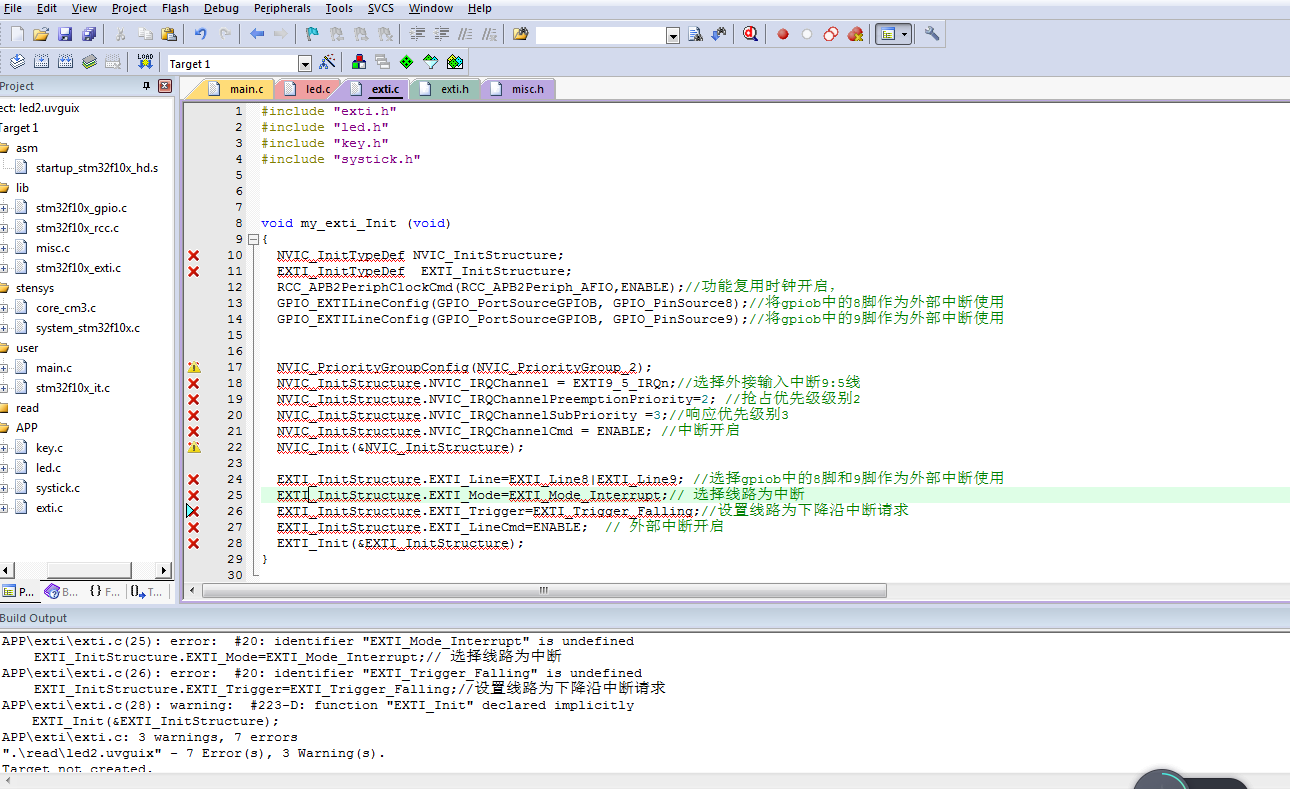Open Options for Target magic wand

(326, 62)
